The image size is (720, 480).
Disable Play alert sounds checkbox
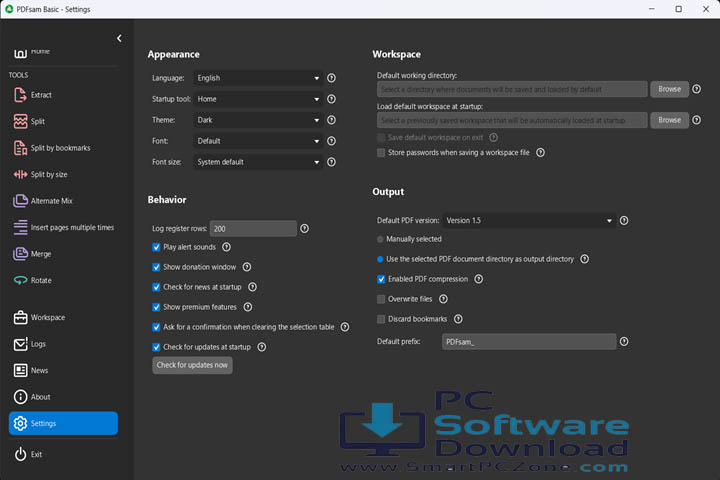(156, 247)
